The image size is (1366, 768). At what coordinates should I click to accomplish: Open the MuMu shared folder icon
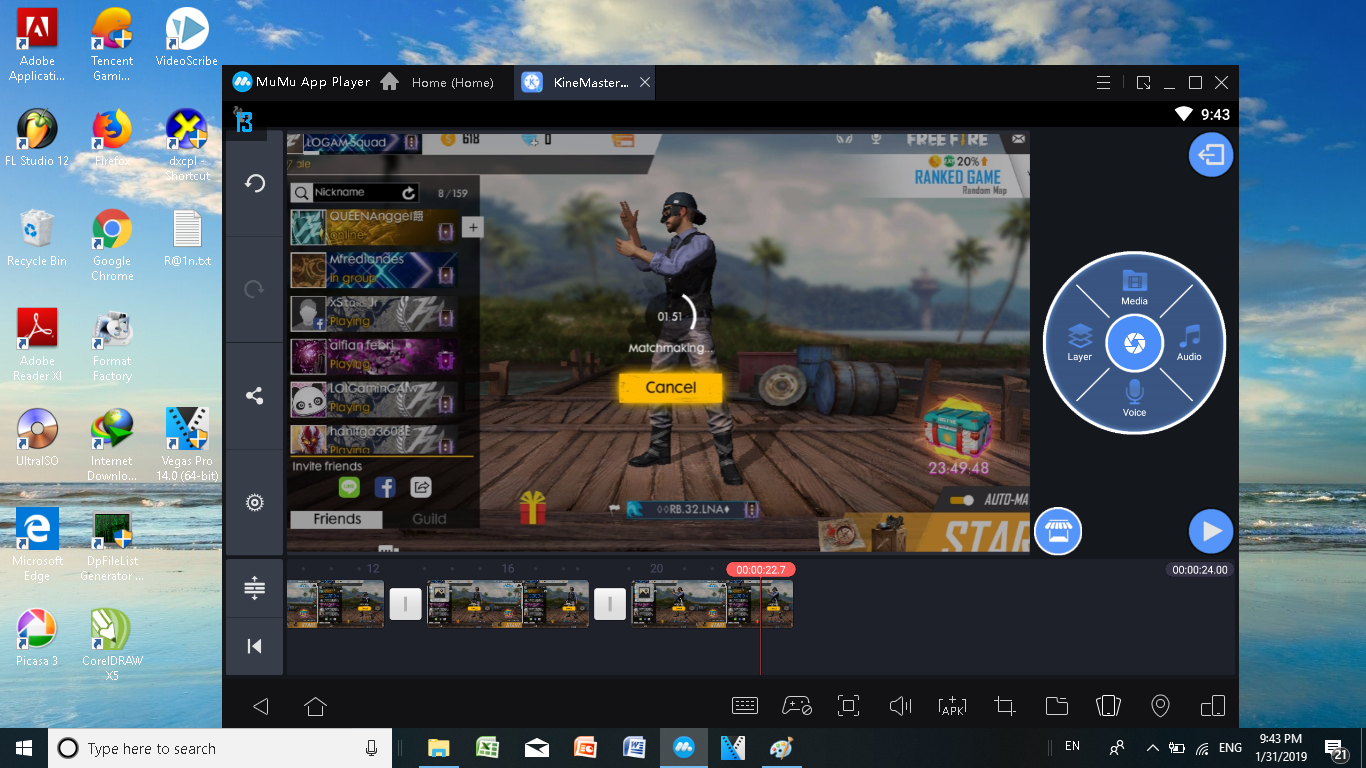click(1057, 706)
